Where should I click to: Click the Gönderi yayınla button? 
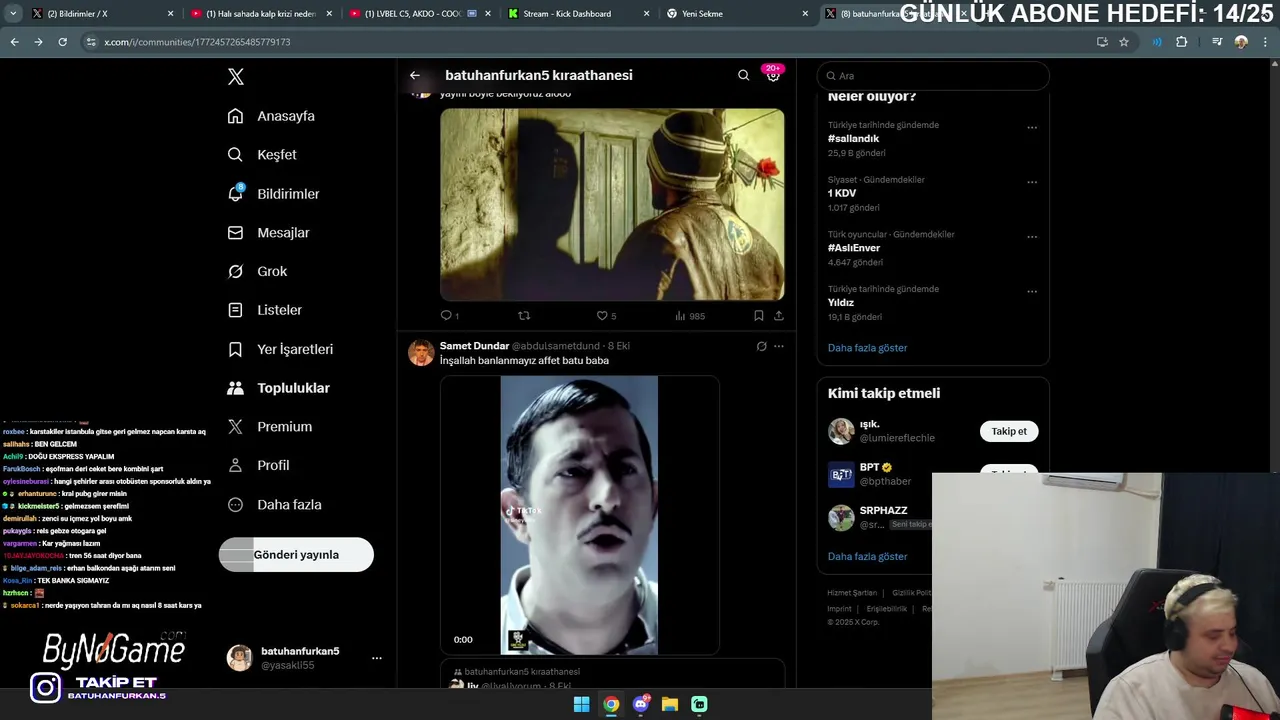coord(296,555)
